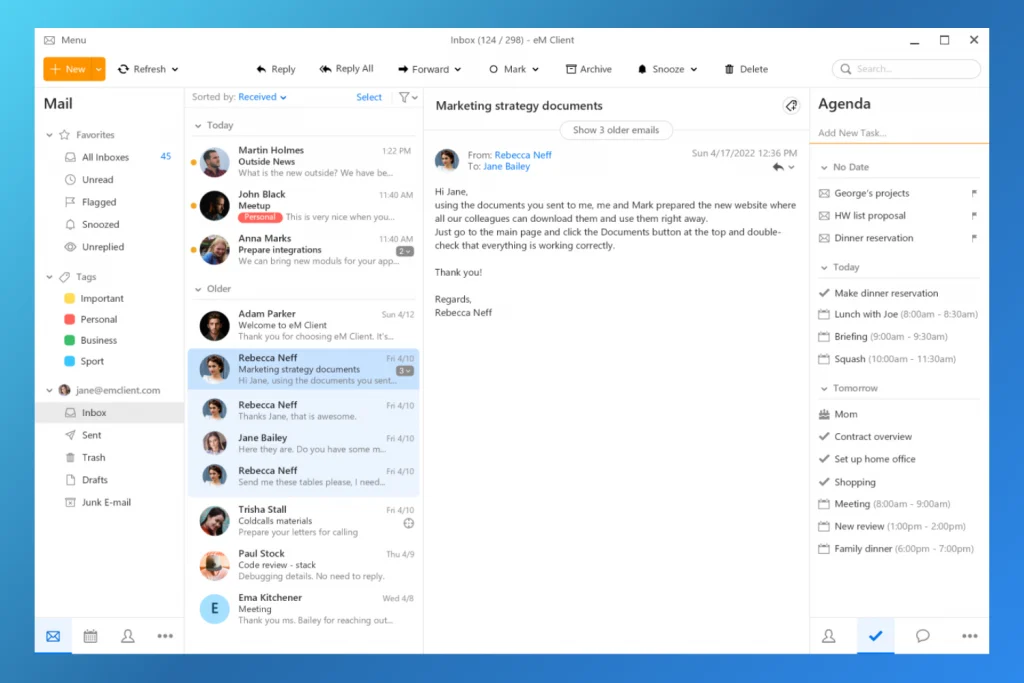This screenshot has width=1024, height=683.
Task: Click Show 3 older emails button
Action: [616, 130]
